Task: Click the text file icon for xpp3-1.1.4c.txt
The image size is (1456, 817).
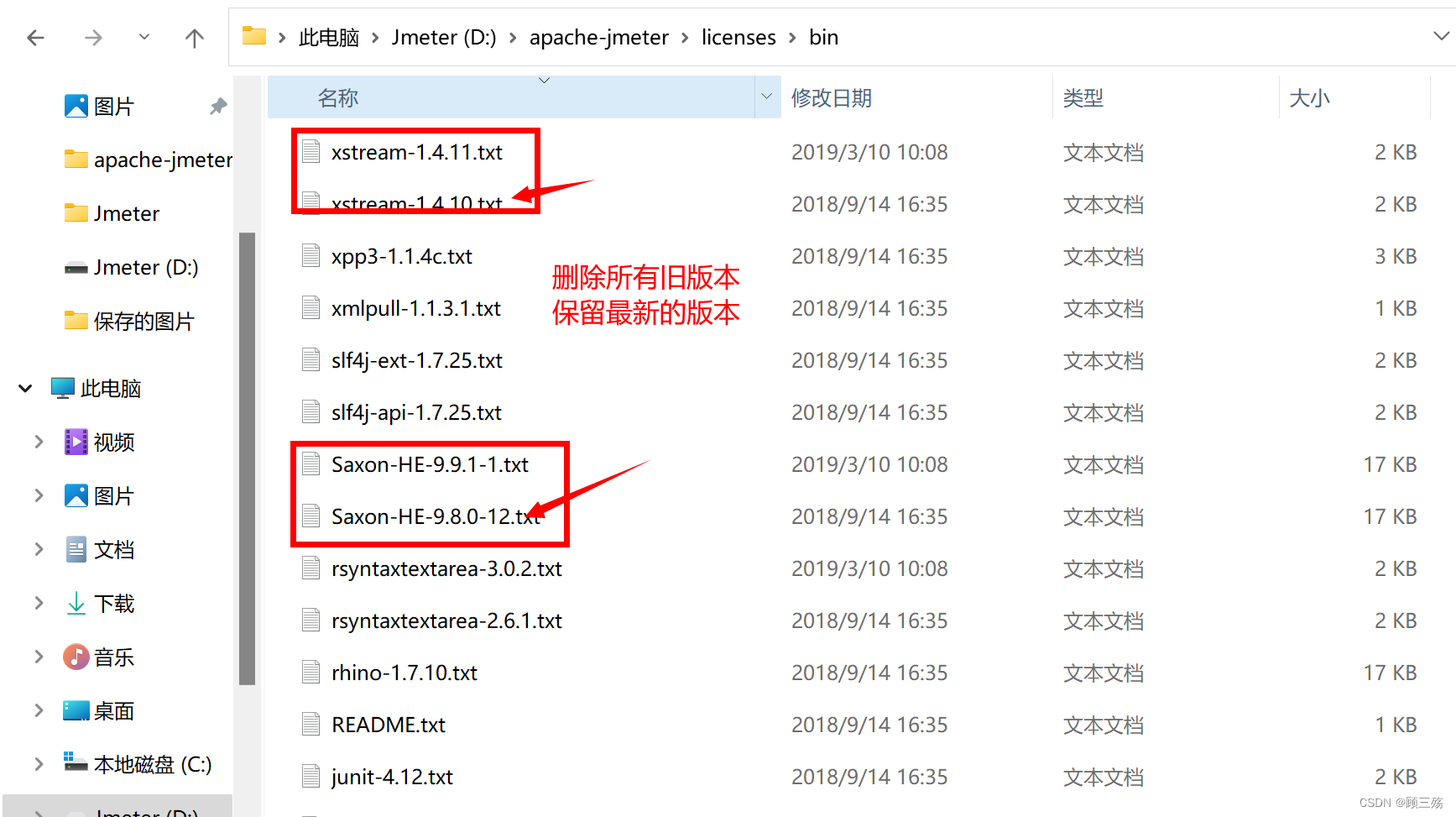Action: tap(311, 255)
